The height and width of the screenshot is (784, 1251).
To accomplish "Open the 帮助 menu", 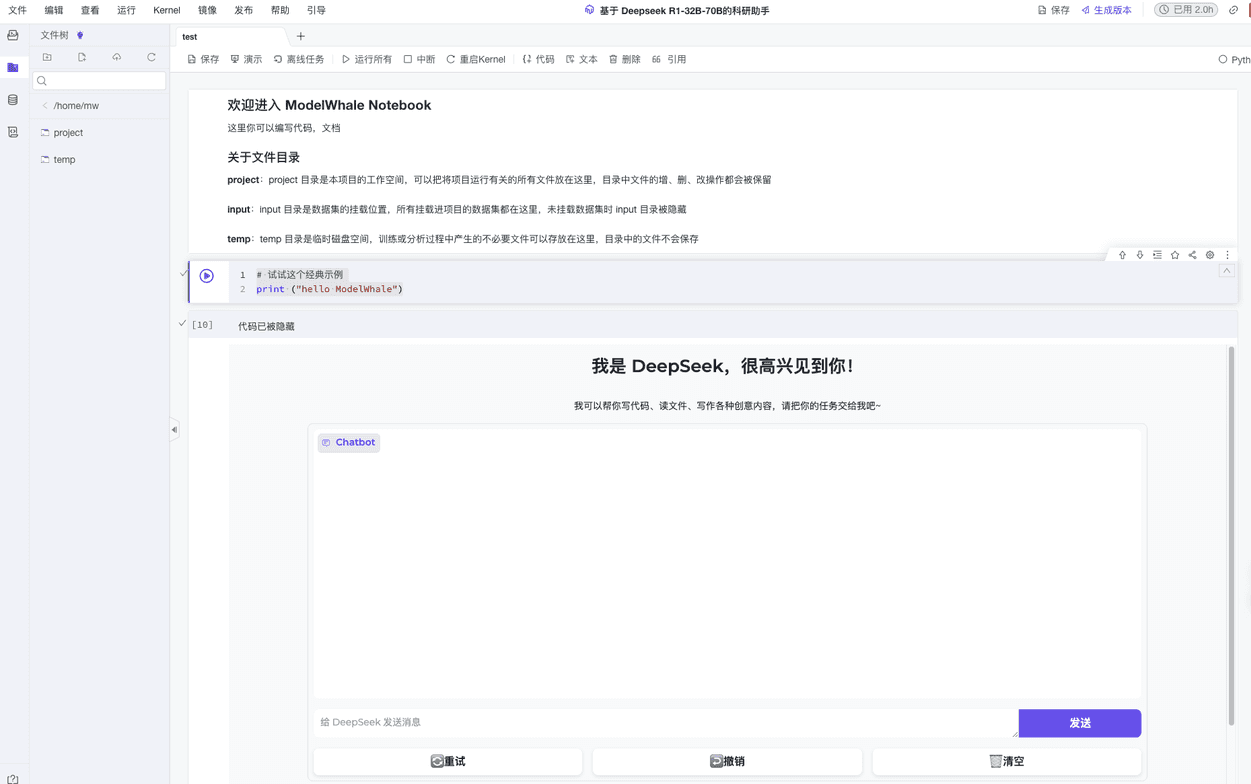I will tap(280, 10).
